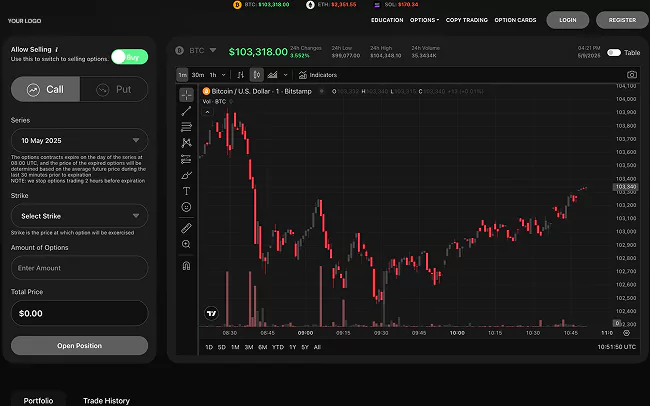The width and height of the screenshot is (650, 406).
Task: Activate the zoom in tool
Action: [186, 244]
